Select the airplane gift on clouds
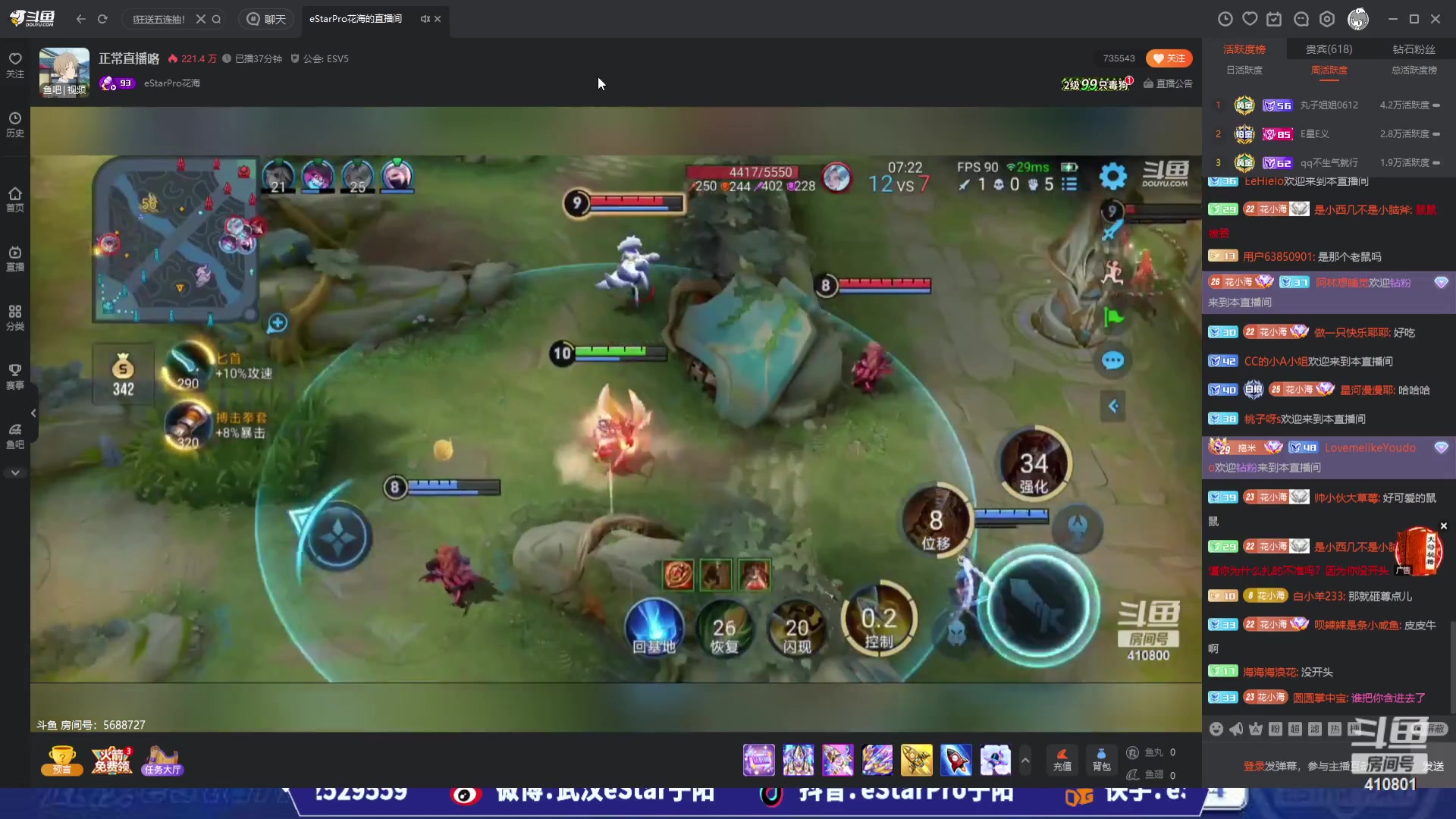This screenshot has height=819, width=1456. point(996,760)
